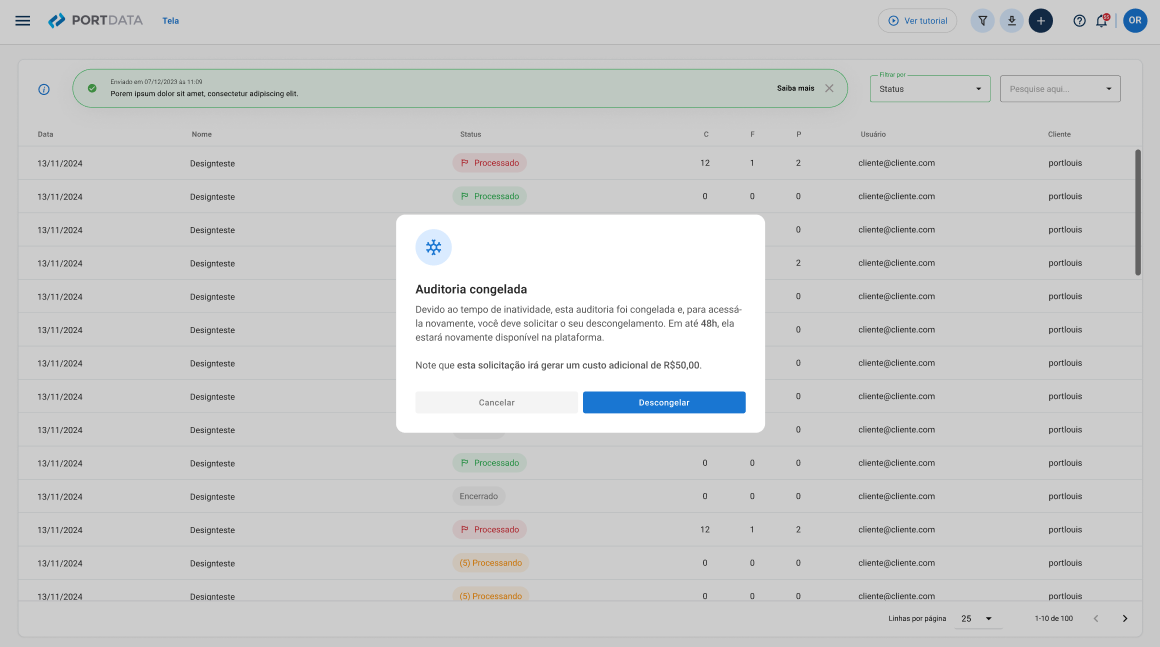Click the Cancelar button in dialog

pyautogui.click(x=496, y=402)
